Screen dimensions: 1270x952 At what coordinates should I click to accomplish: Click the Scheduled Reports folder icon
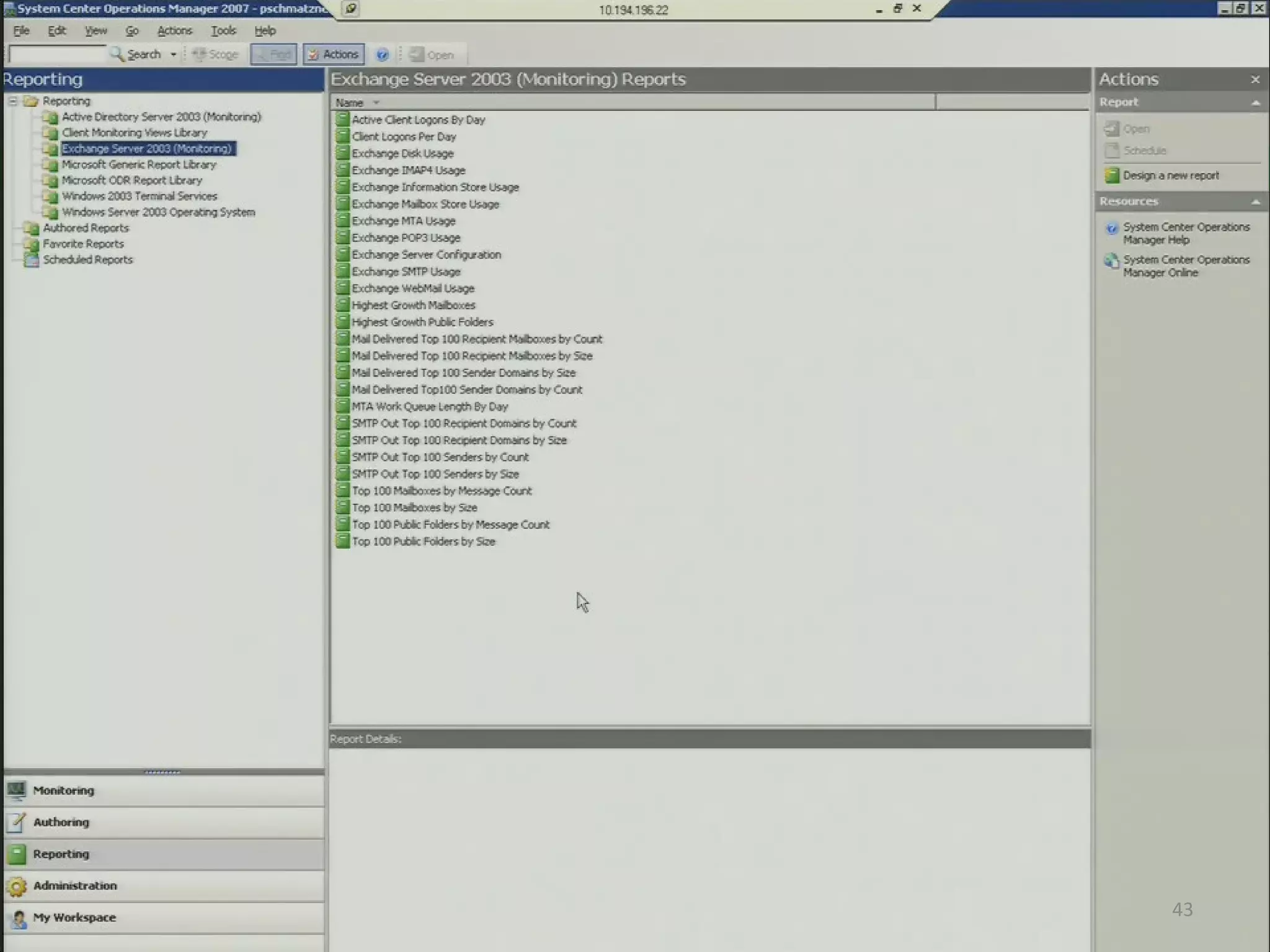pos(31,260)
